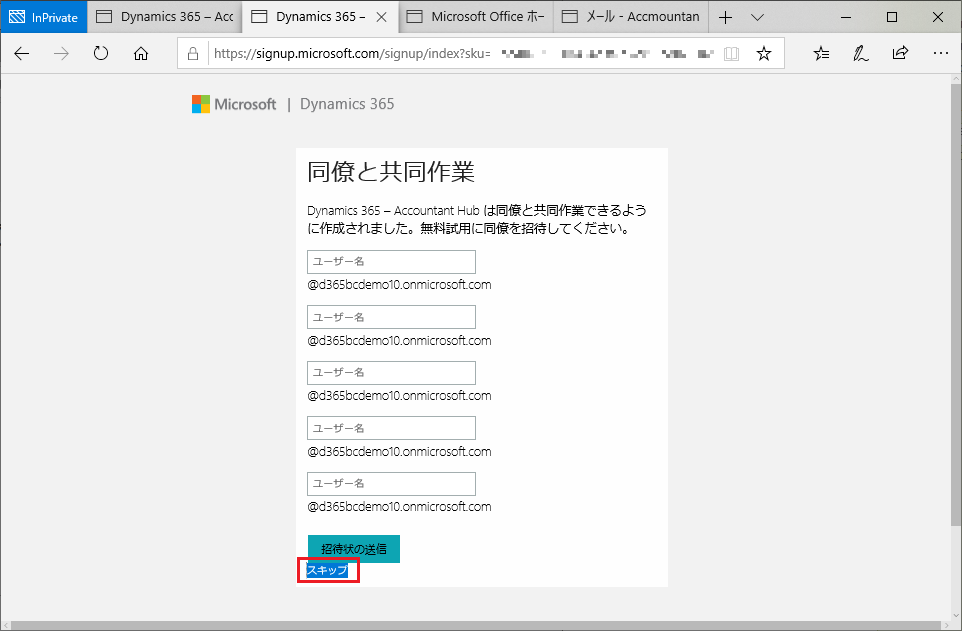Click the Share page icon
This screenshot has width=962, height=631.
tap(900, 54)
